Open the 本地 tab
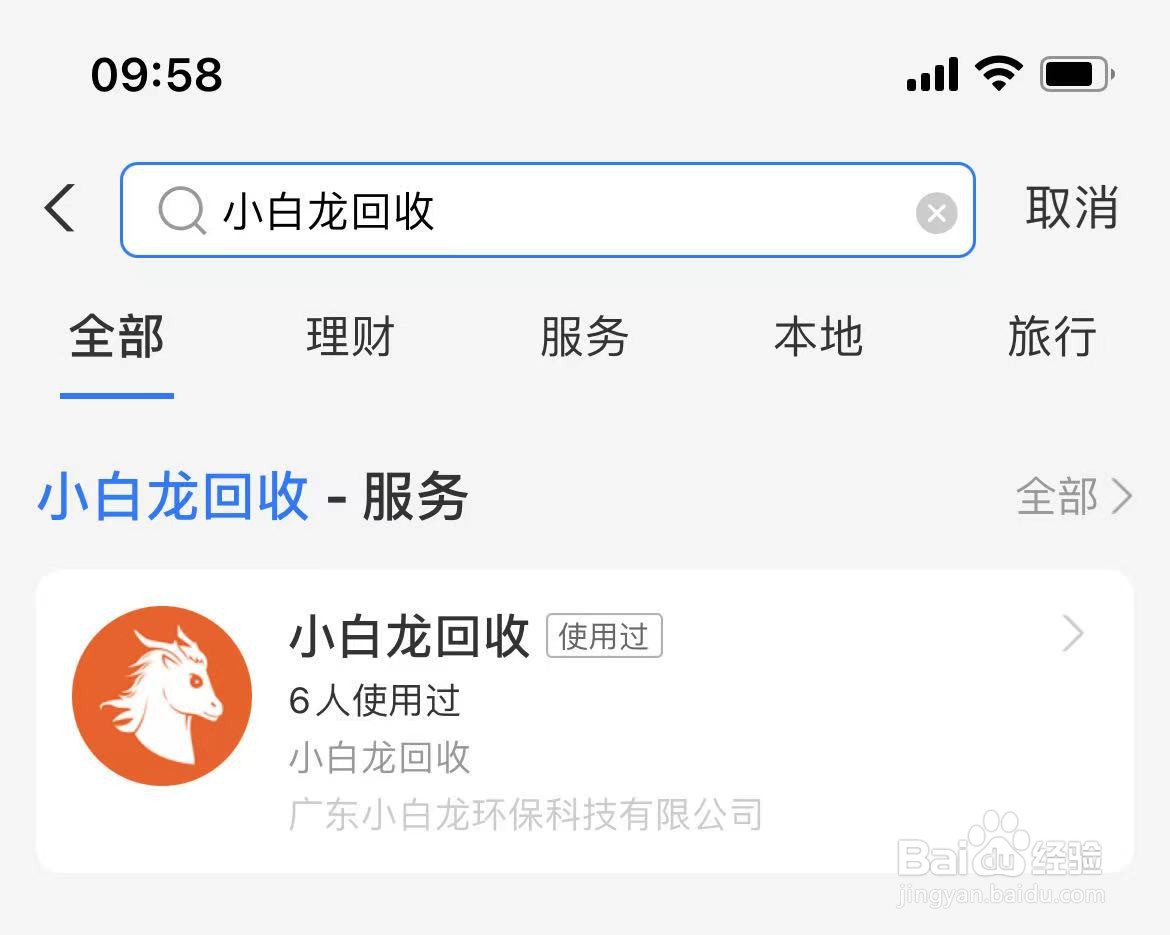 819,337
